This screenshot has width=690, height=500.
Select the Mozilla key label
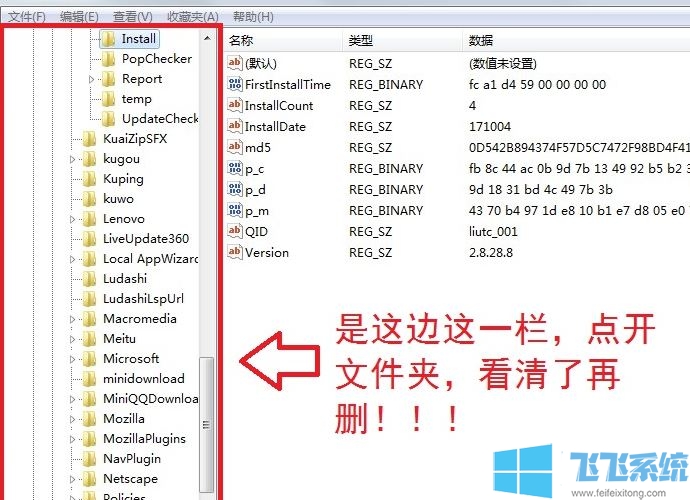(124, 419)
